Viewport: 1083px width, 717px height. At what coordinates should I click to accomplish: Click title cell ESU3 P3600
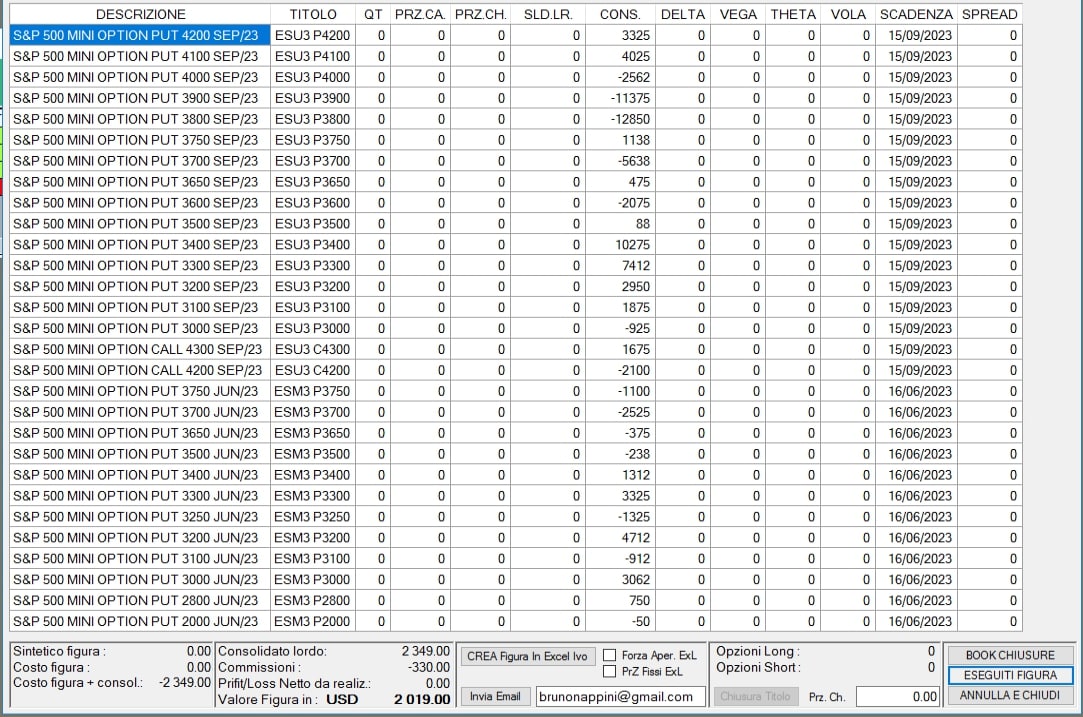(313, 203)
